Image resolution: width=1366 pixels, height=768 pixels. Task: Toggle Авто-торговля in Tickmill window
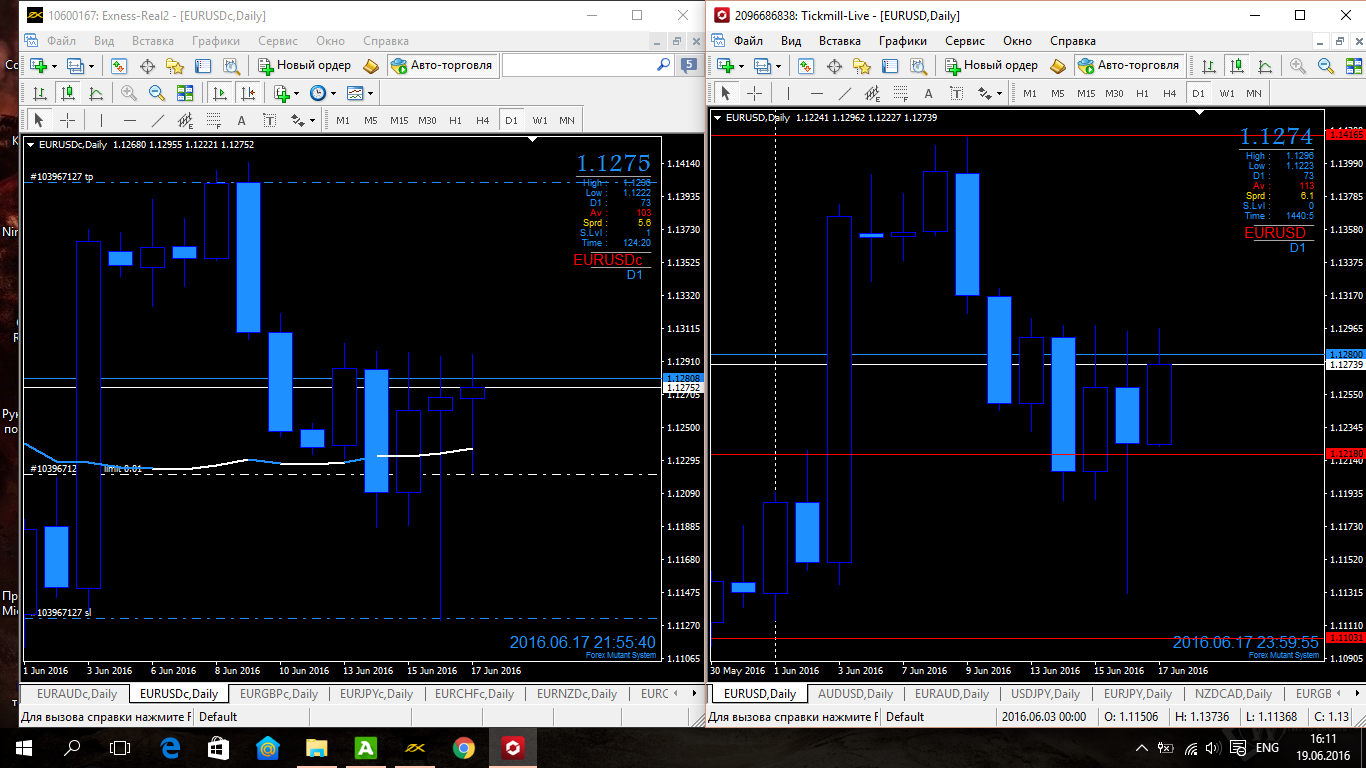(1128, 65)
